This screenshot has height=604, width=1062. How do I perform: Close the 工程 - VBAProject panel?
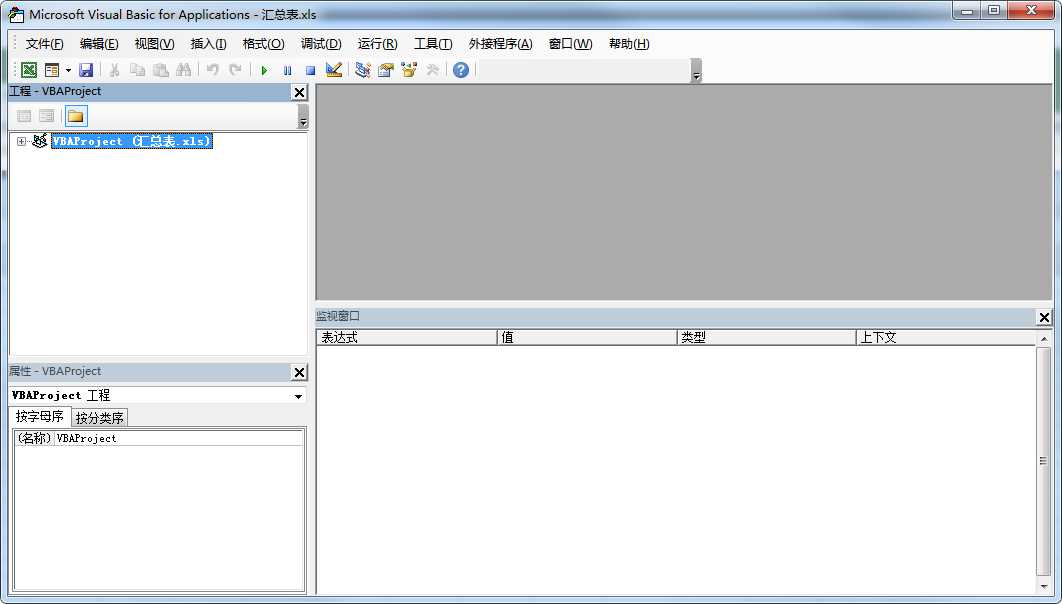click(299, 92)
